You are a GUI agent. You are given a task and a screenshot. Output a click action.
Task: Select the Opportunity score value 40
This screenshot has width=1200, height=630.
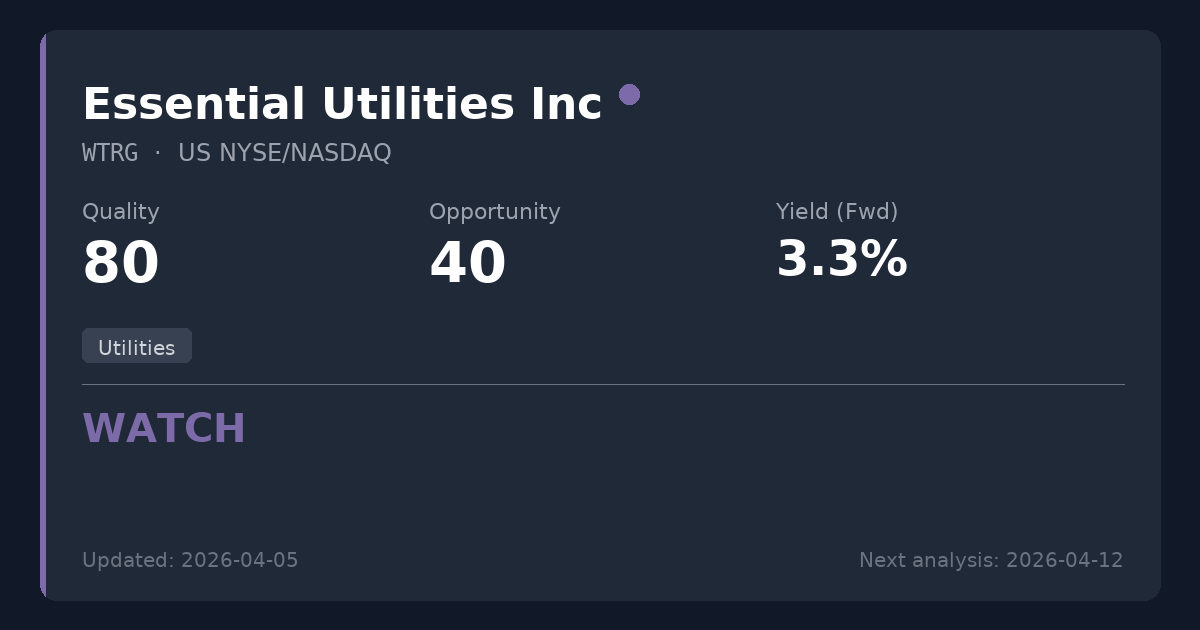coord(467,264)
